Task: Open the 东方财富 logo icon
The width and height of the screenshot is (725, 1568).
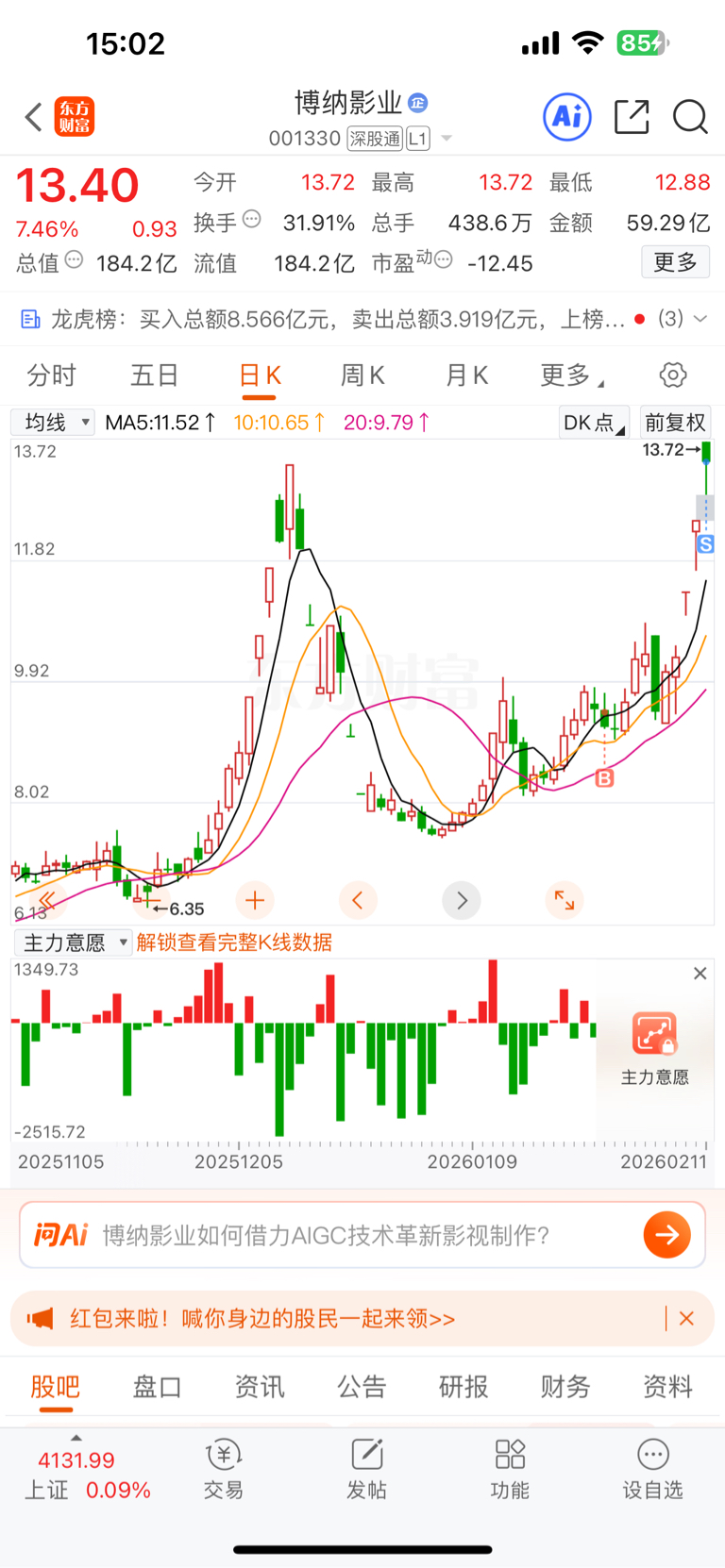Action: click(75, 117)
